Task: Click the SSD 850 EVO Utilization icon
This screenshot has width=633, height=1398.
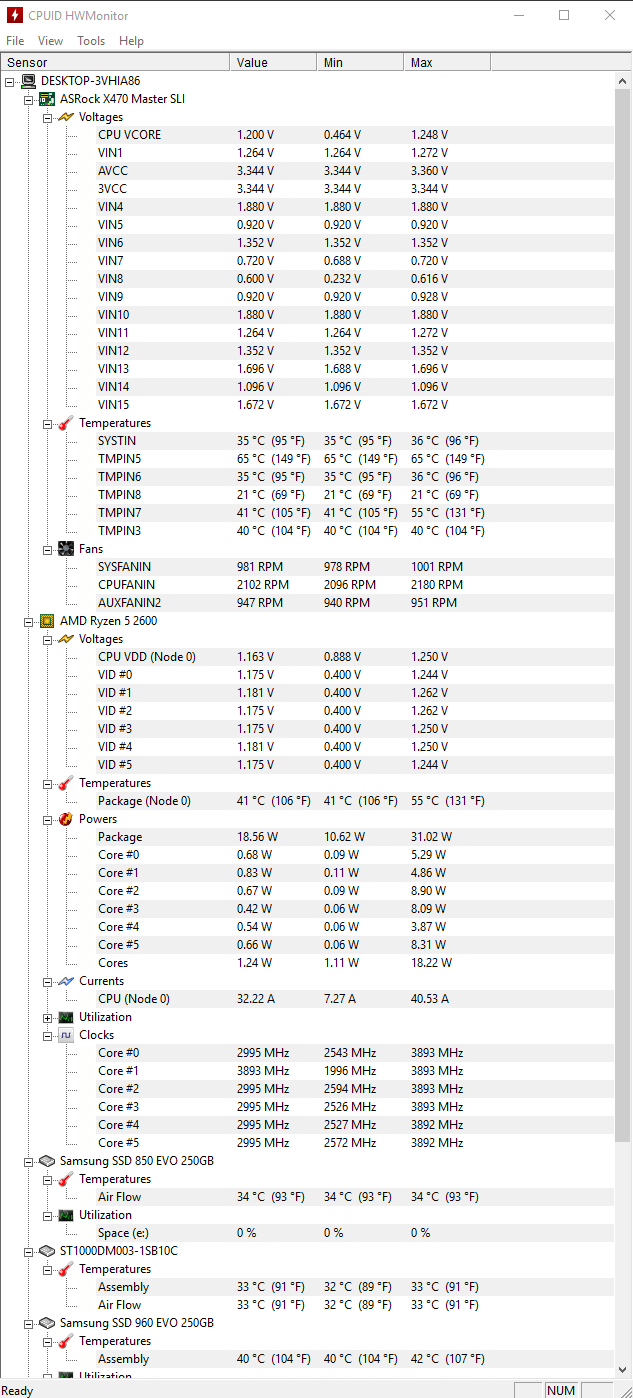Action: [x=66, y=1215]
